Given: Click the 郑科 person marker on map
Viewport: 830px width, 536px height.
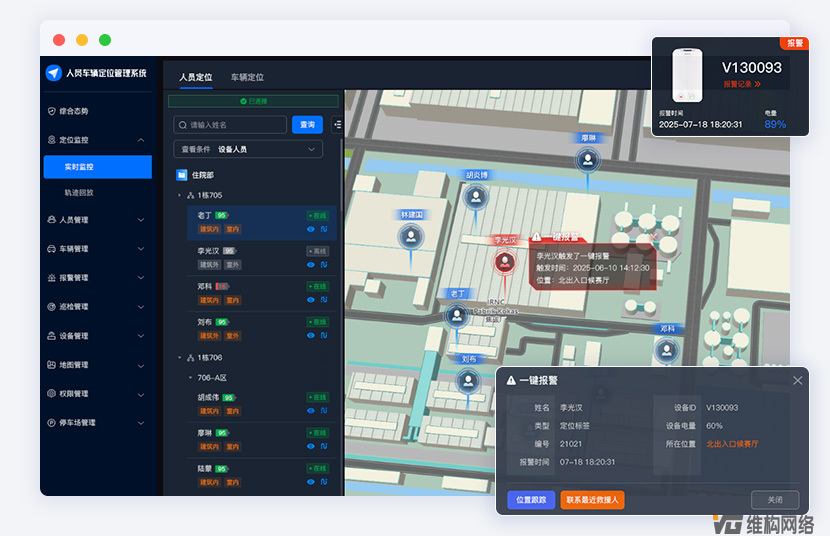Looking at the screenshot, I should tap(666, 349).
